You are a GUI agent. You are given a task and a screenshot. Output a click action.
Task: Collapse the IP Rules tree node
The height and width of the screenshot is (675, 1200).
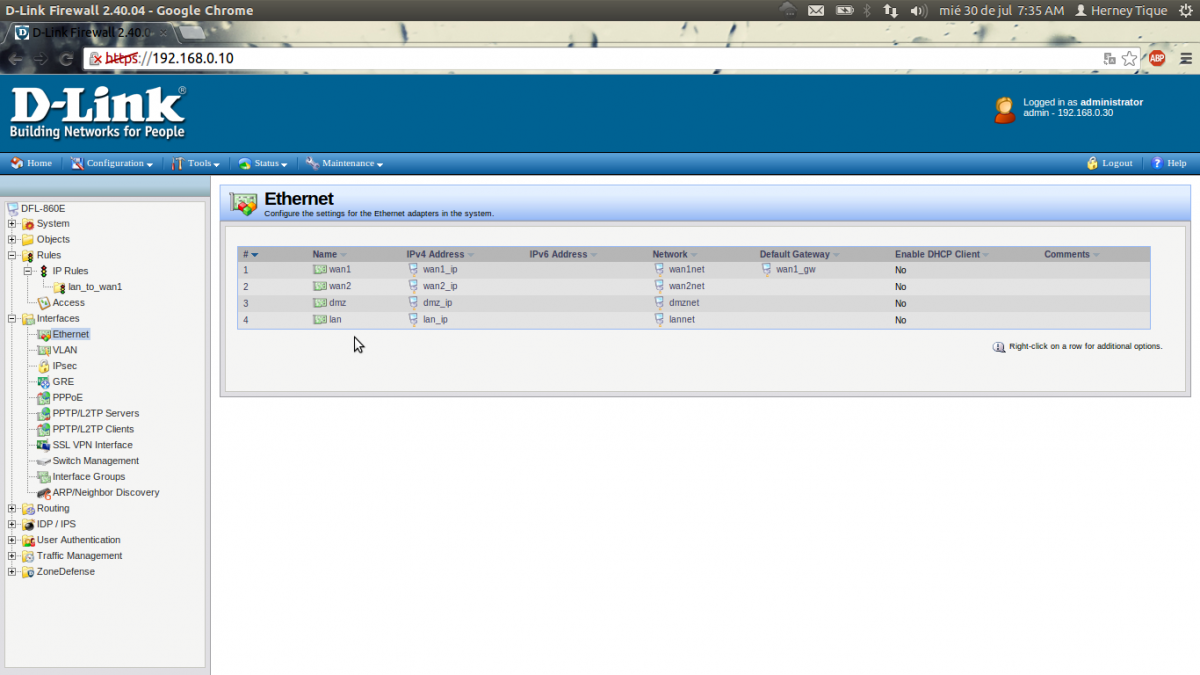click(x=28, y=271)
